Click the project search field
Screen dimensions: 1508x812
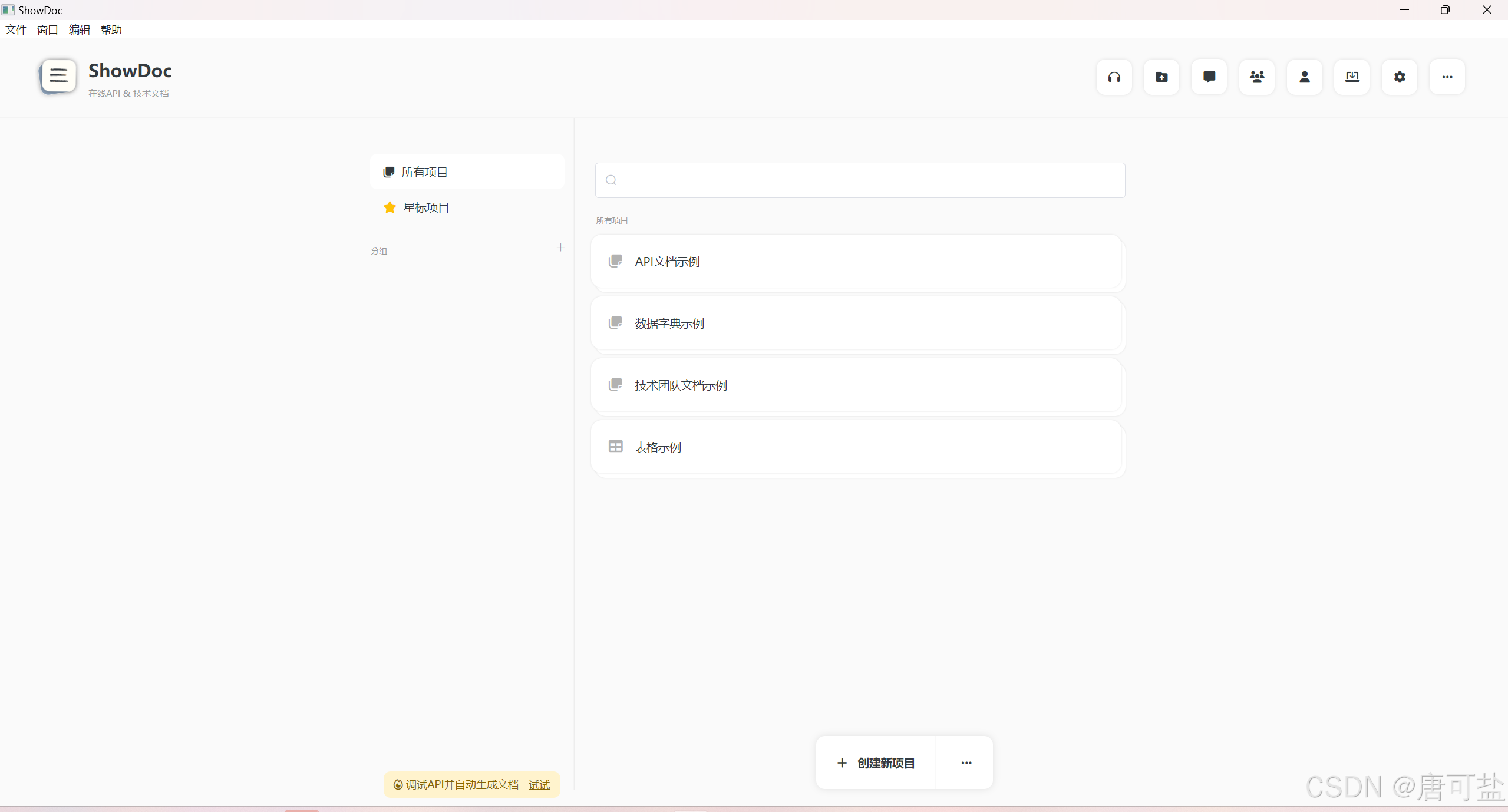[x=860, y=180]
